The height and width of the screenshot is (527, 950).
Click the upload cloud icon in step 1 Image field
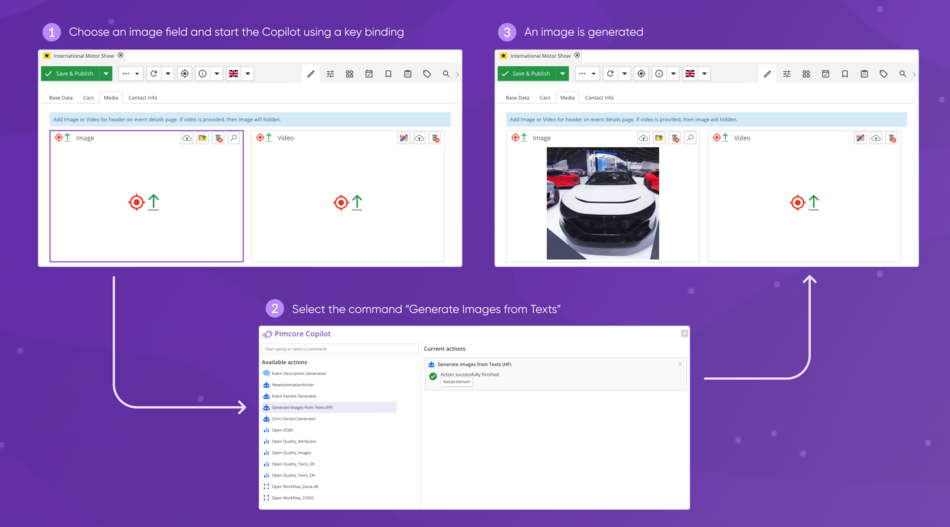click(187, 138)
